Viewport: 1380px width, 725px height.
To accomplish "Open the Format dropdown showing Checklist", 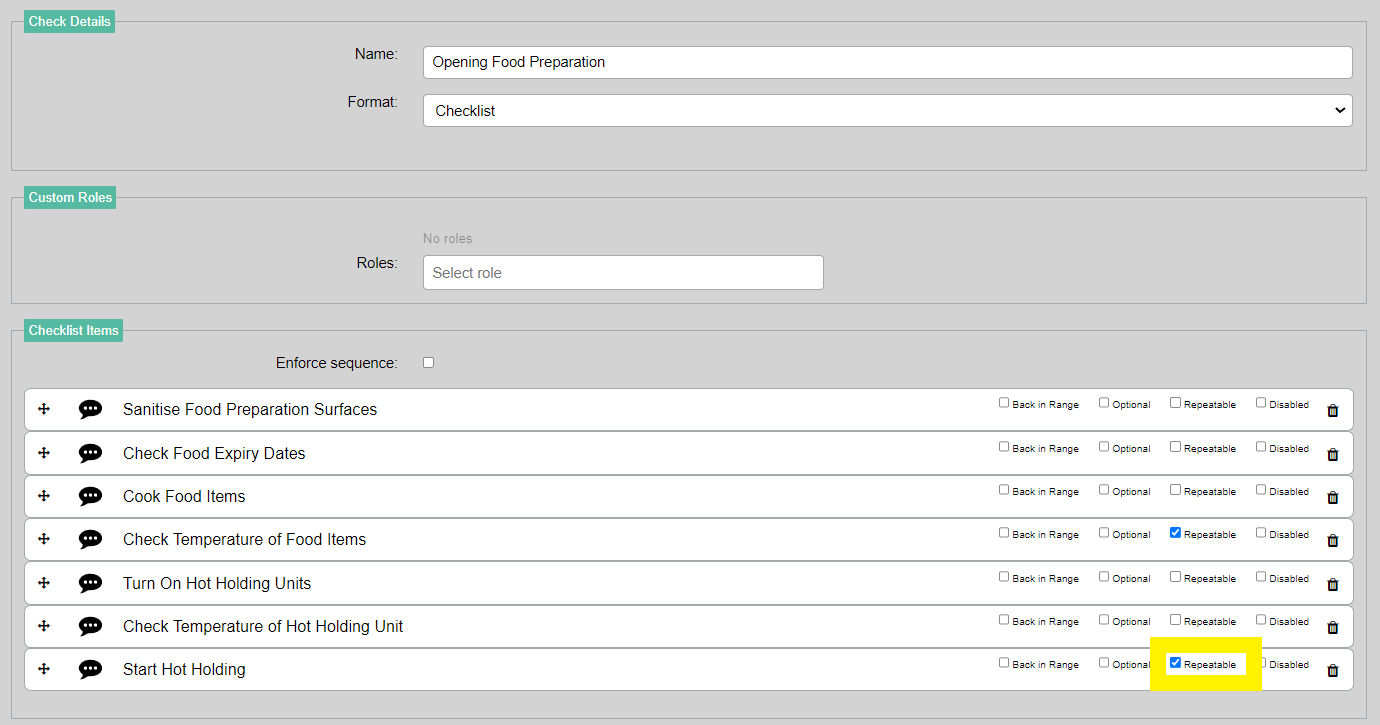I will pos(887,111).
